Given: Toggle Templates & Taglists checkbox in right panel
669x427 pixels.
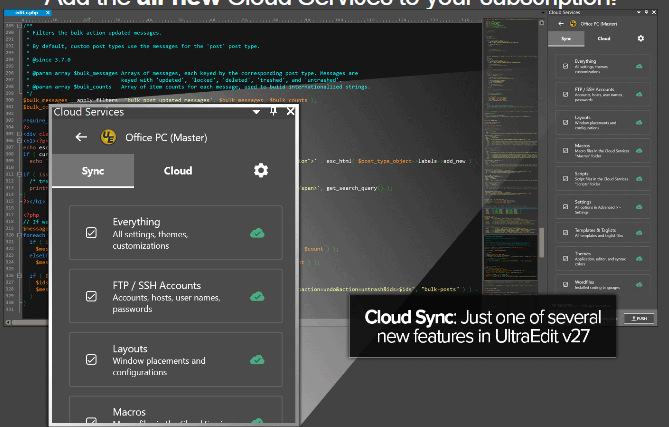Looking at the screenshot, I should coord(565,232).
